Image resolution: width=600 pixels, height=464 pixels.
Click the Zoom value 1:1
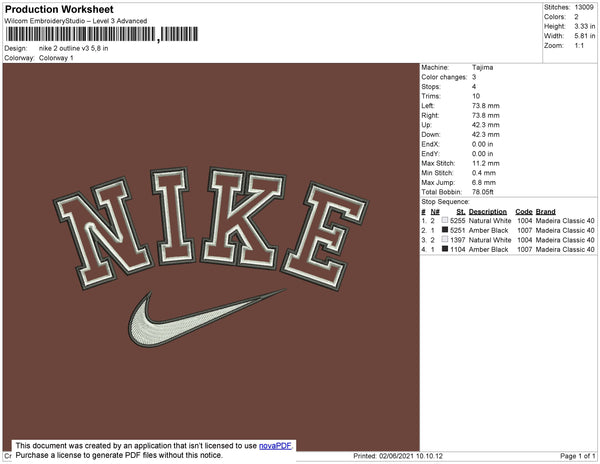pos(579,46)
